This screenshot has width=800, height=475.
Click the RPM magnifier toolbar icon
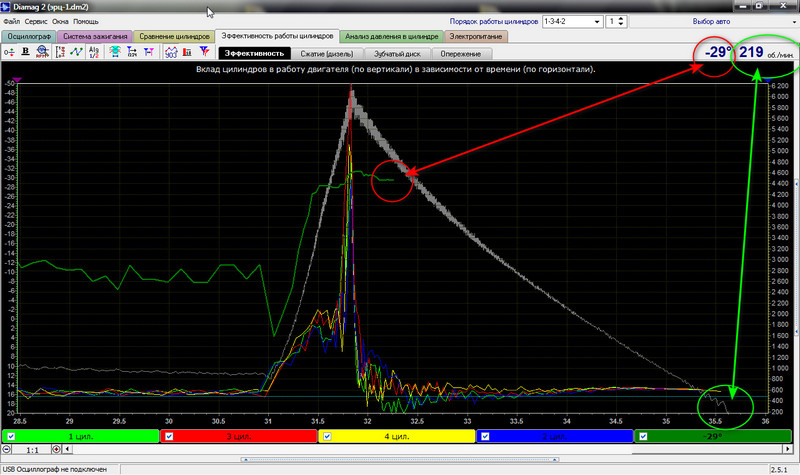[42, 52]
